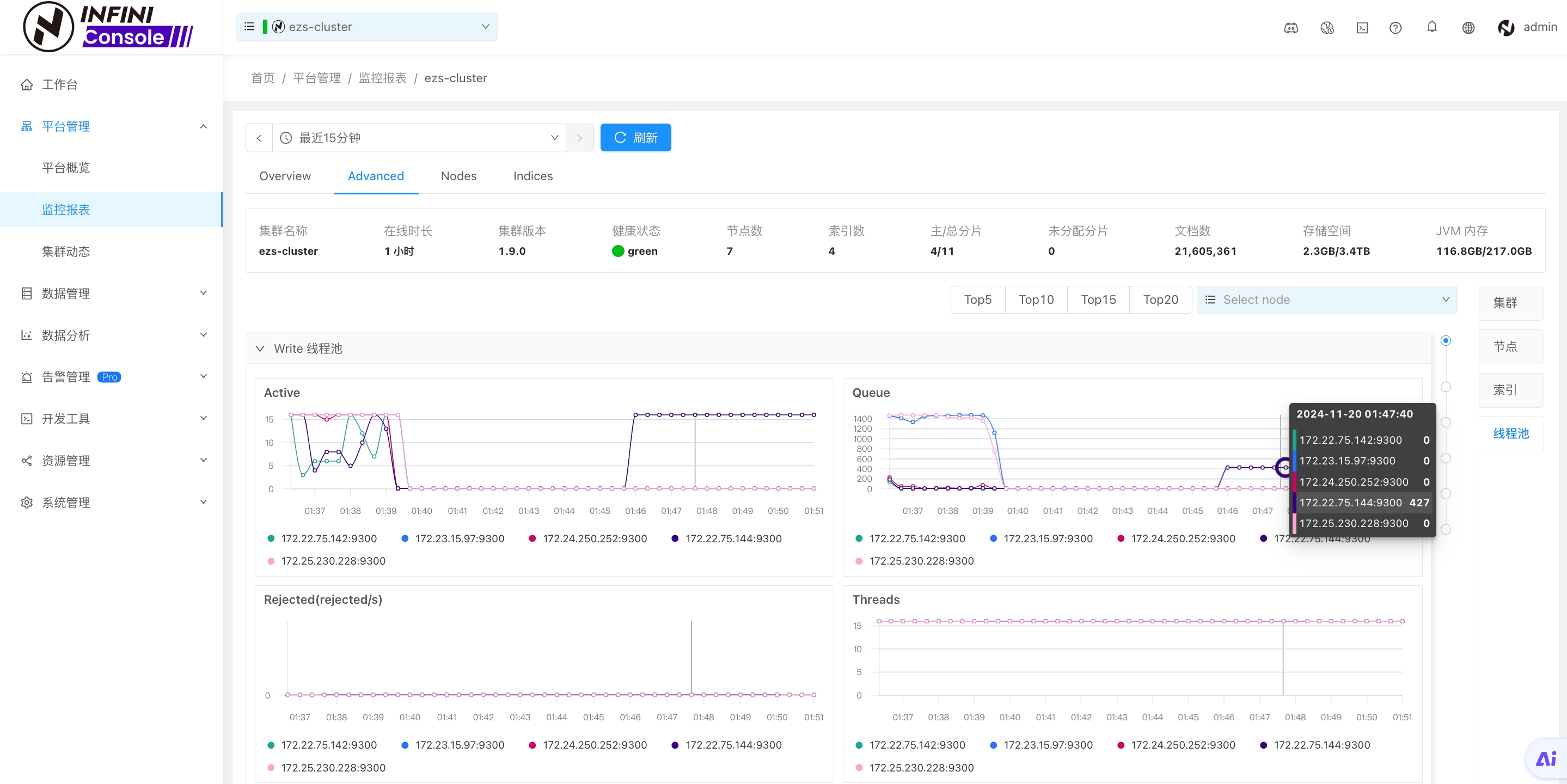Select the 节点 side tab
Image resolution: width=1567 pixels, height=784 pixels.
coord(1511,347)
